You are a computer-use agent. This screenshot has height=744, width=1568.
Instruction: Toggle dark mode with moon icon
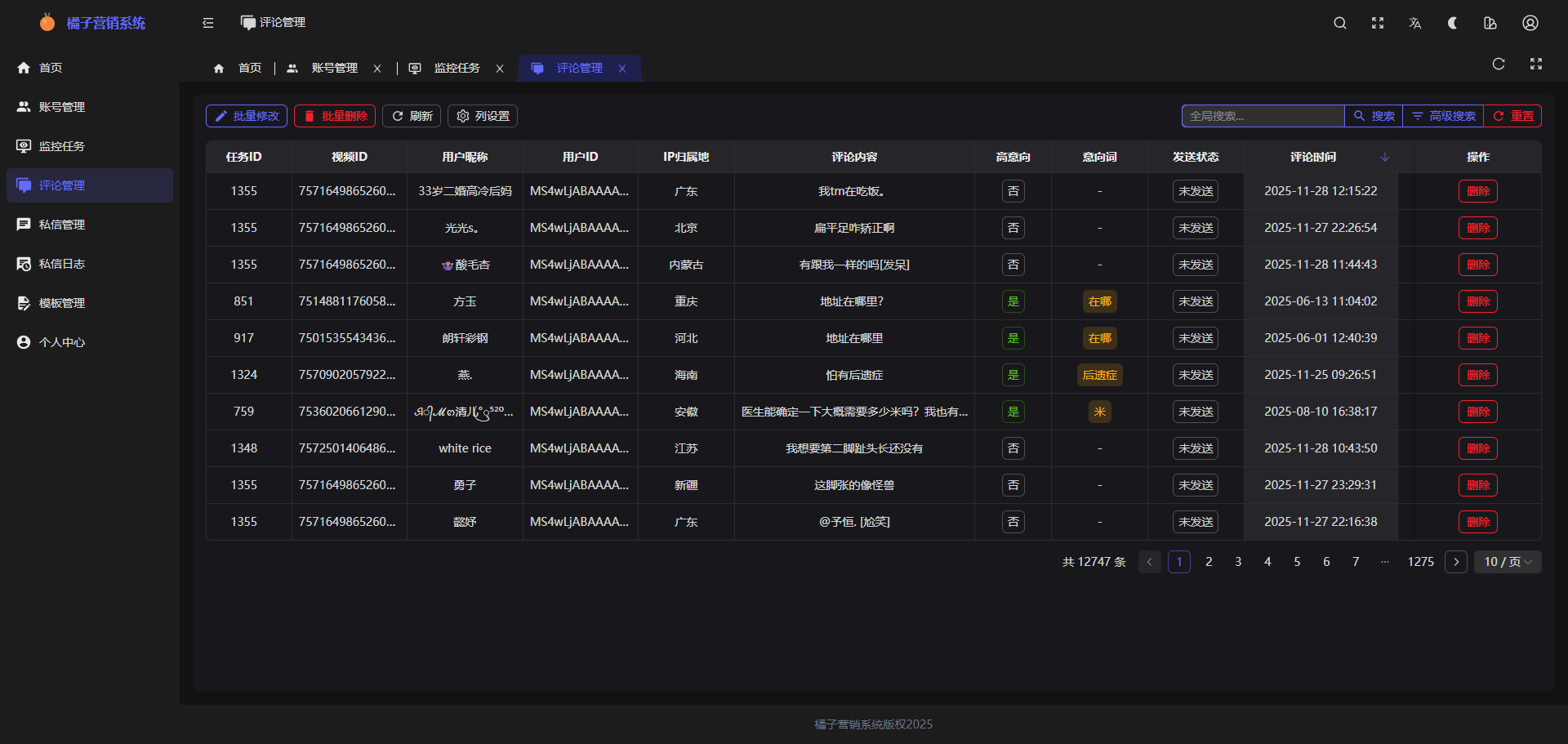pyautogui.click(x=1453, y=23)
